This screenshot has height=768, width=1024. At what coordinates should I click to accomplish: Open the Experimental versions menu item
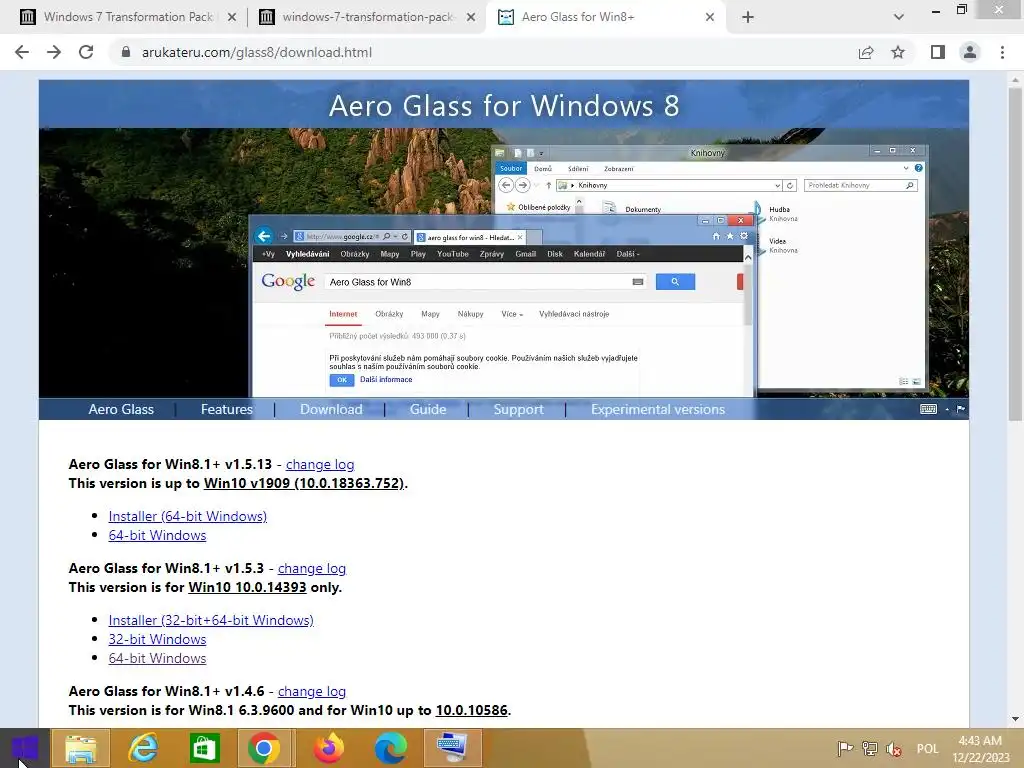658,409
